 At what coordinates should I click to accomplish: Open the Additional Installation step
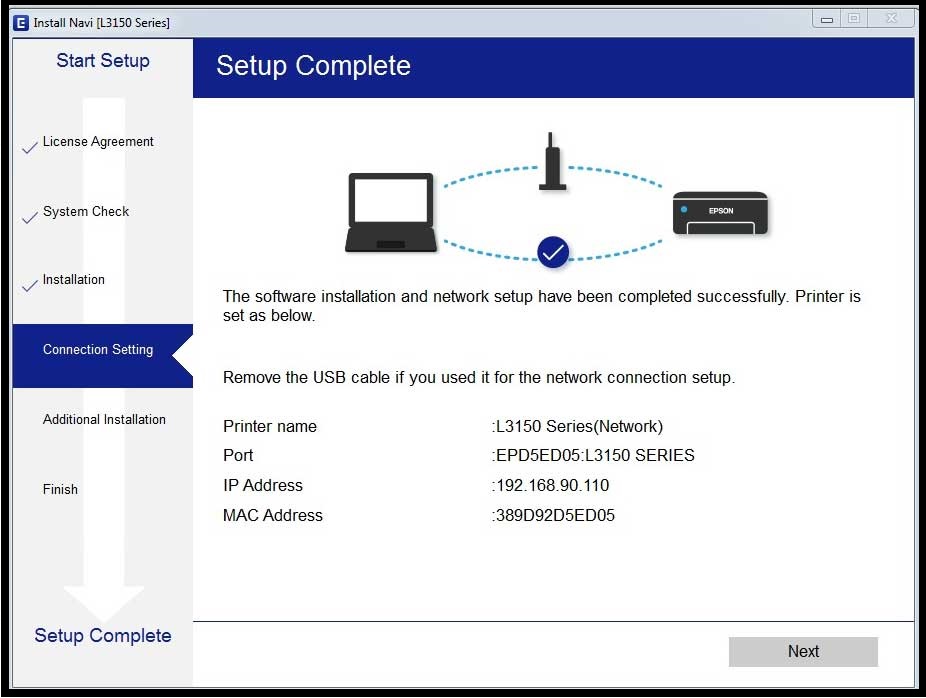[104, 419]
